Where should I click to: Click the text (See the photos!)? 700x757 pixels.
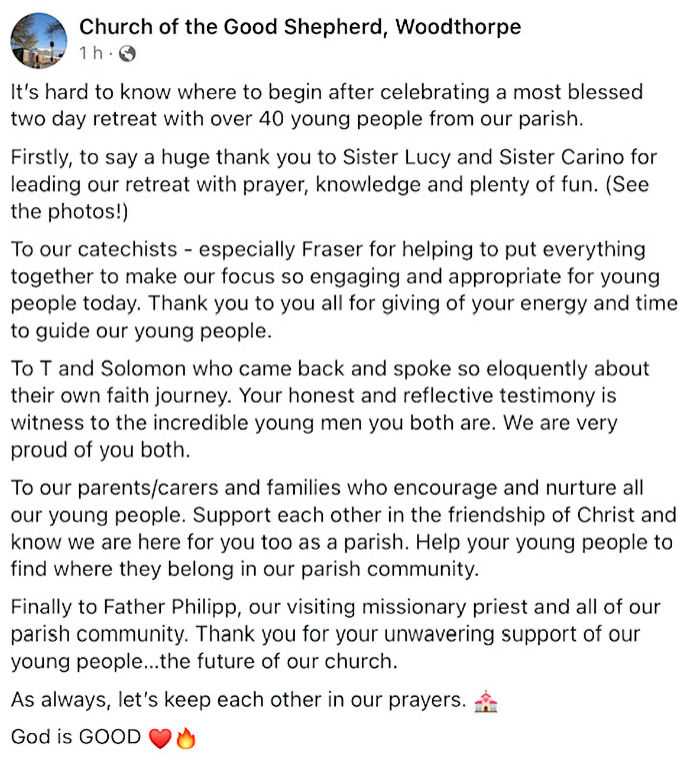(330, 198)
